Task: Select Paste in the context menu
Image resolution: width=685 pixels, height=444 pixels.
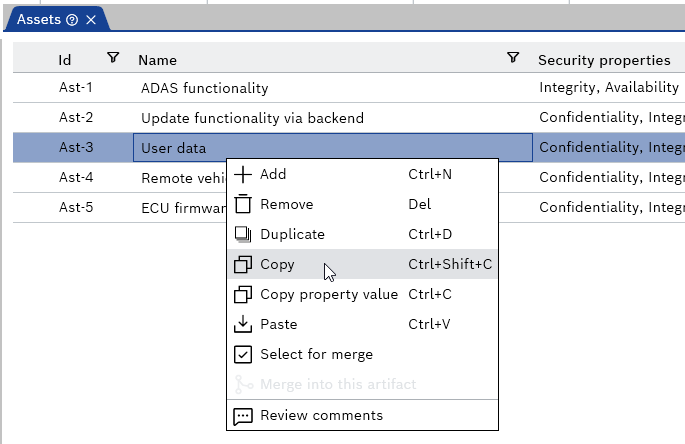Action: pyautogui.click(x=278, y=325)
